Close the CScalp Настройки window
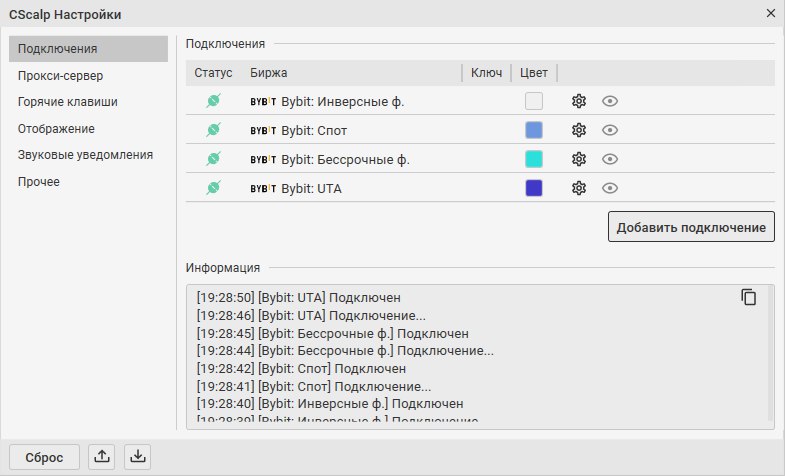Image resolution: width=785 pixels, height=476 pixels. [771, 13]
